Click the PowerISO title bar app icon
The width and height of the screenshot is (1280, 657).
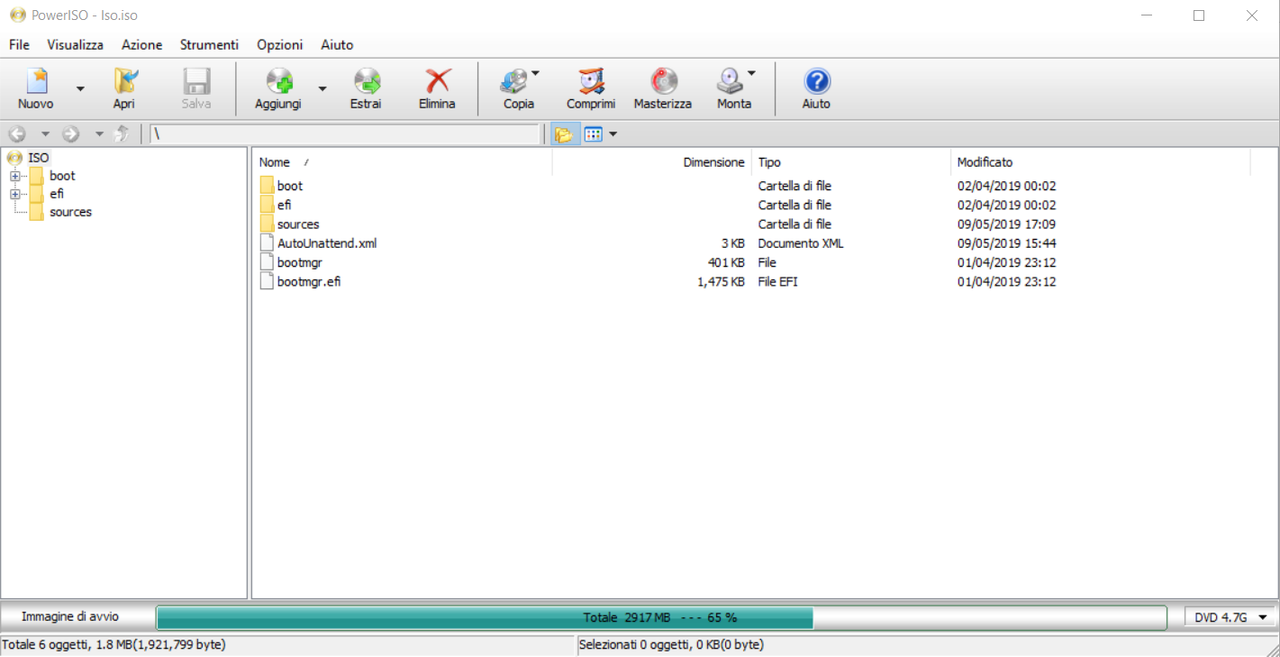click(17, 15)
